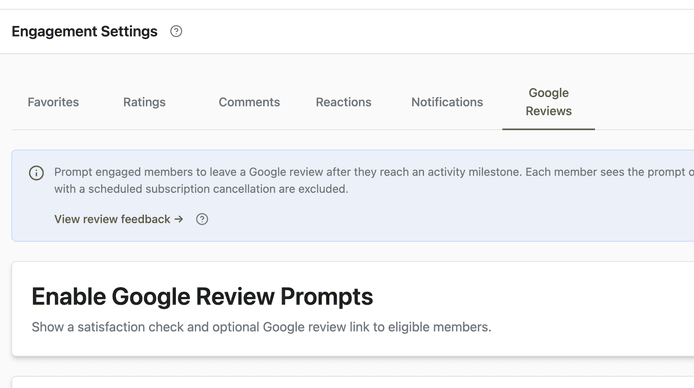Click the banner text about prompting engaged members
Image resolution: width=694 pixels, height=388 pixels.
pyautogui.click(x=374, y=181)
